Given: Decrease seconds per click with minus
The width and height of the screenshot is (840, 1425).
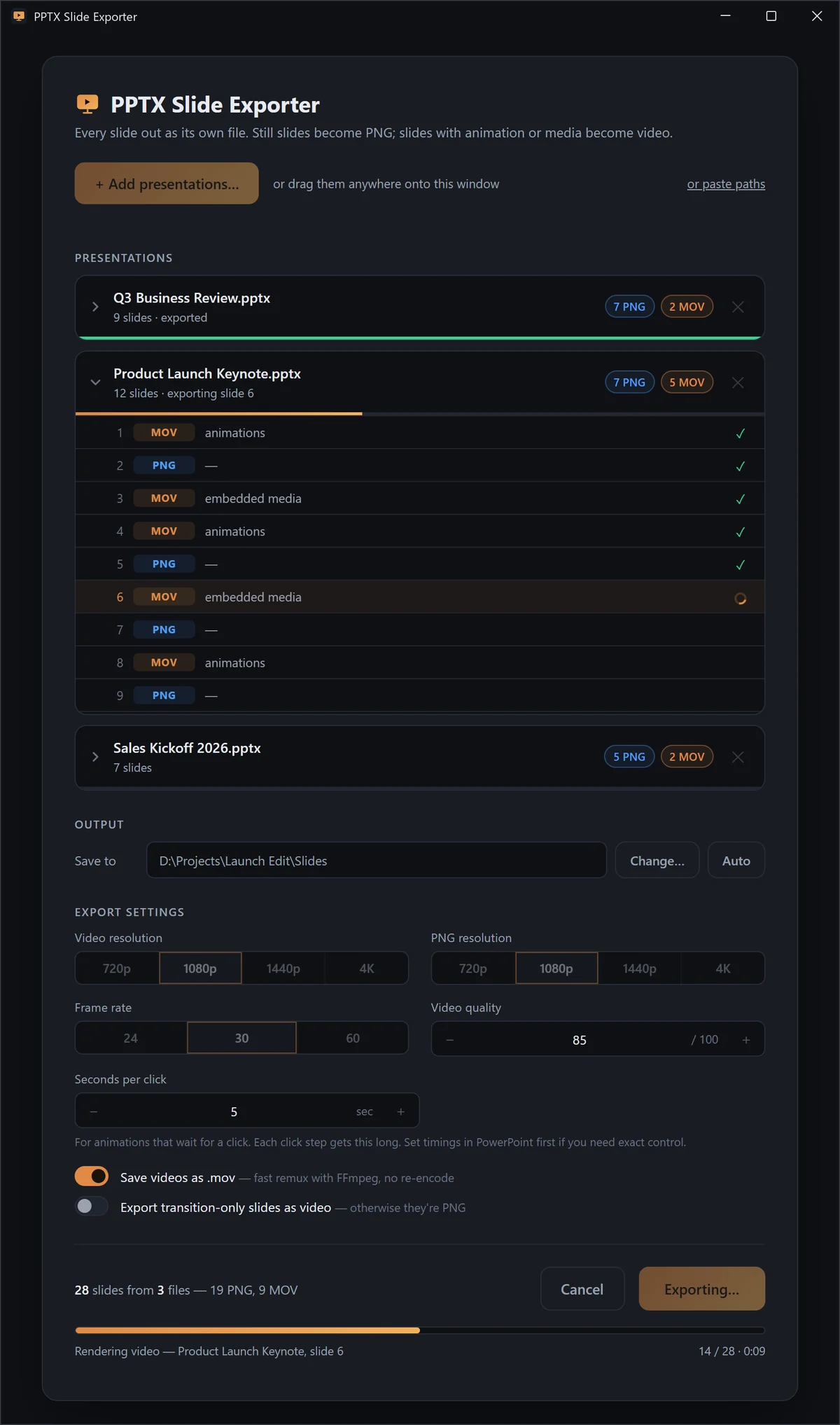Looking at the screenshot, I should point(94,1112).
